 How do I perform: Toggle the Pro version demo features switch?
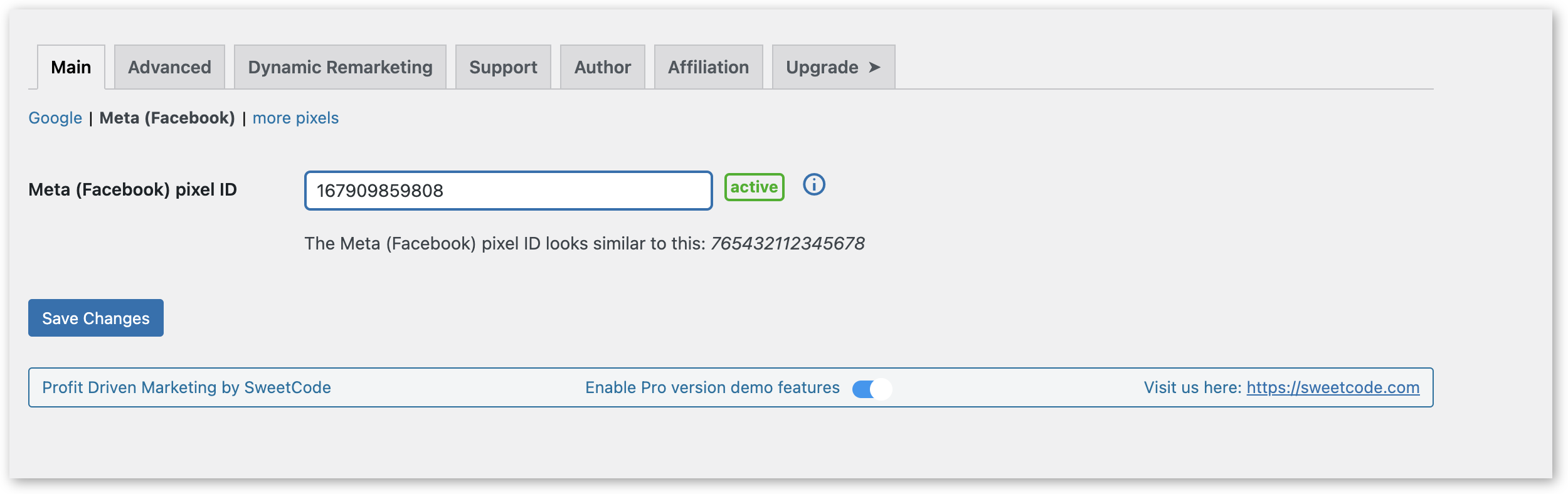871,389
